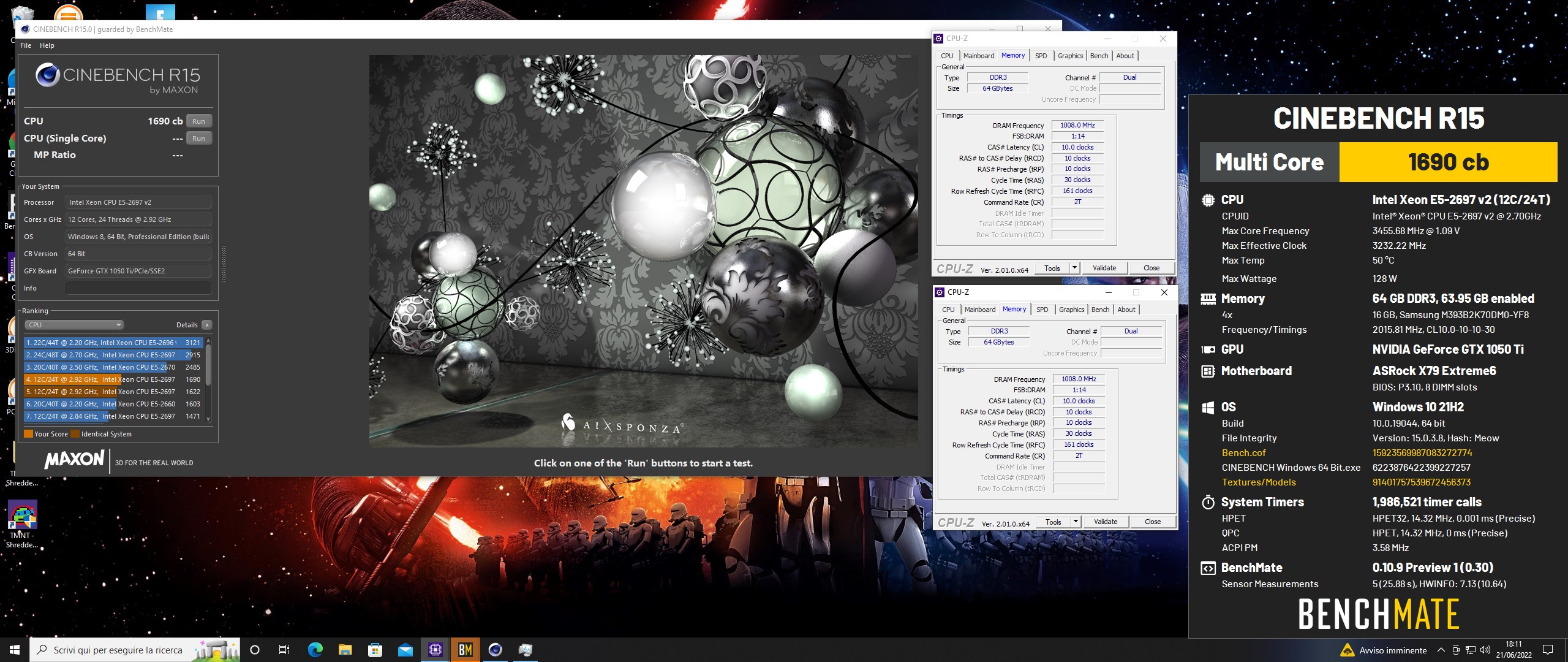Click the CPU chip icon in BenchMate panel

pyautogui.click(x=1208, y=200)
